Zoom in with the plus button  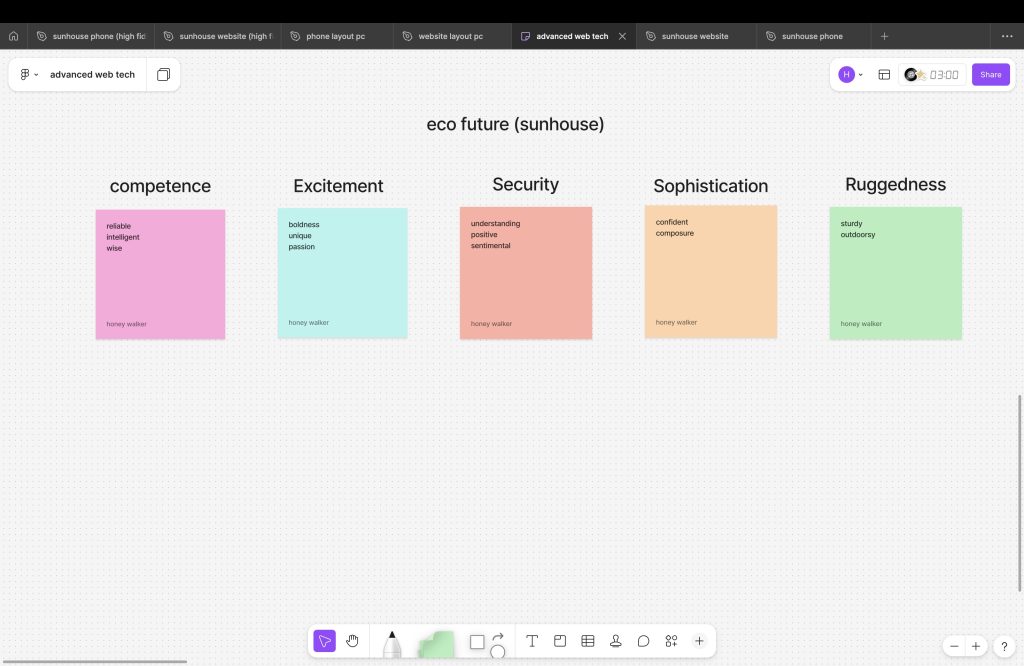tap(976, 646)
